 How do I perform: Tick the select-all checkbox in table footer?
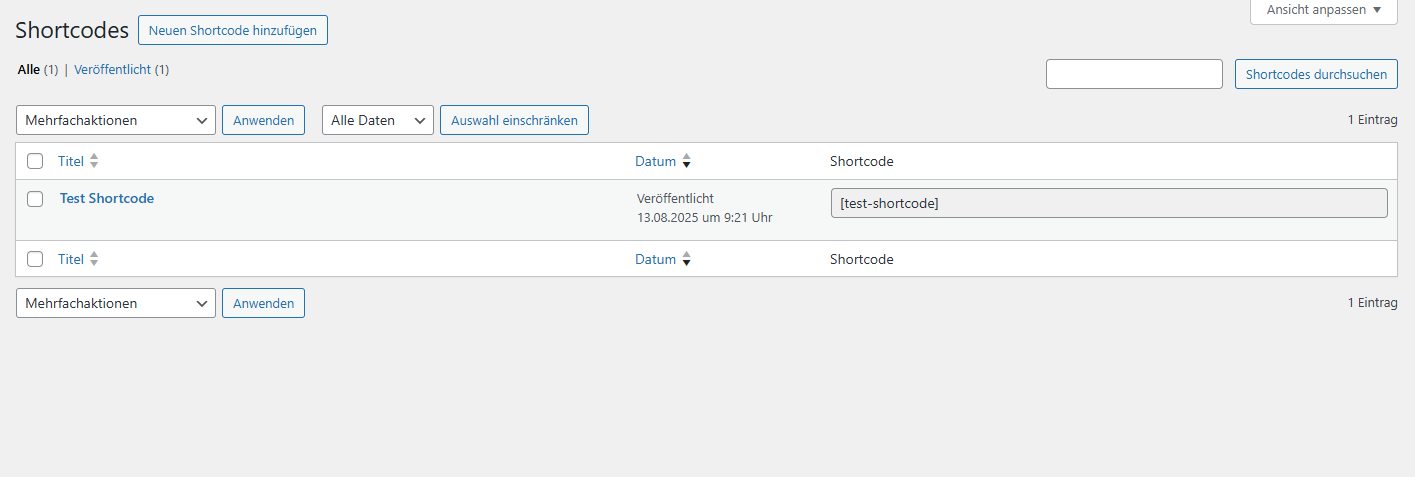coord(35,259)
